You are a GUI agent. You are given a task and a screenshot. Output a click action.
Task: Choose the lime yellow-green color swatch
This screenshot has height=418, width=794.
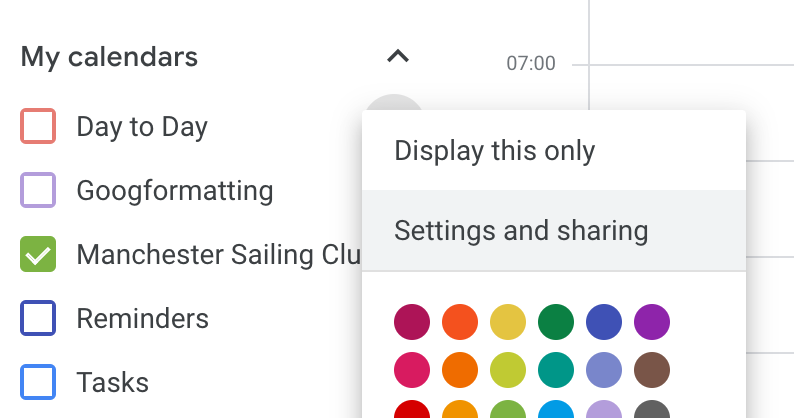click(508, 370)
